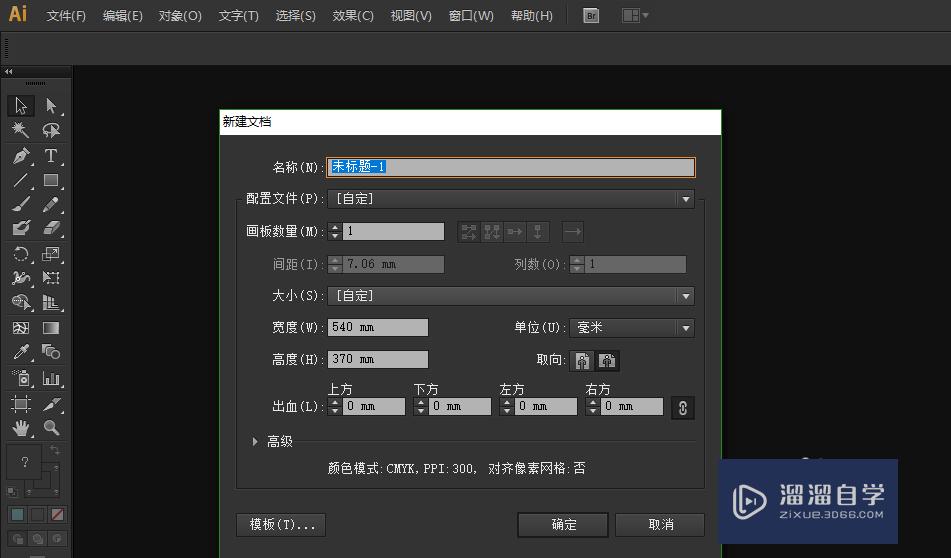Viewport: 951px width, 558px height.
Task: Select the Width/Warp tool
Action: point(21,278)
